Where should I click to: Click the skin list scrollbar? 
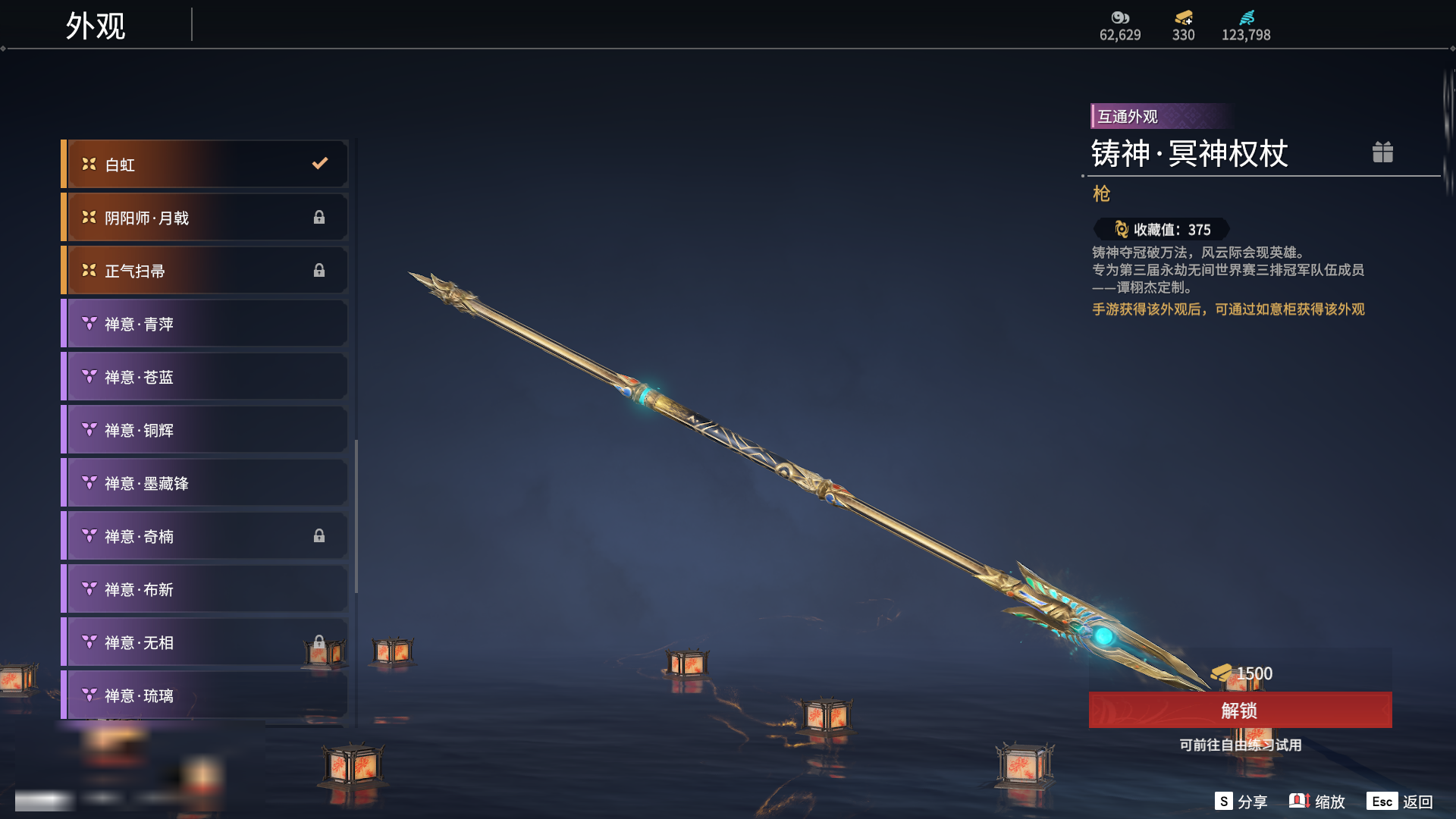356,516
